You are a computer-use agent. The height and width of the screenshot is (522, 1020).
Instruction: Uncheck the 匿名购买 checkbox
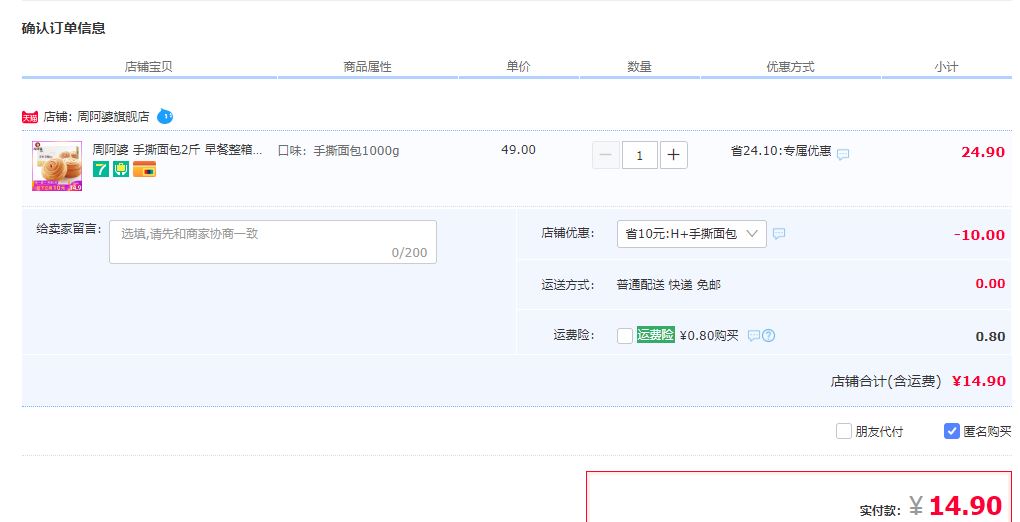point(952,431)
